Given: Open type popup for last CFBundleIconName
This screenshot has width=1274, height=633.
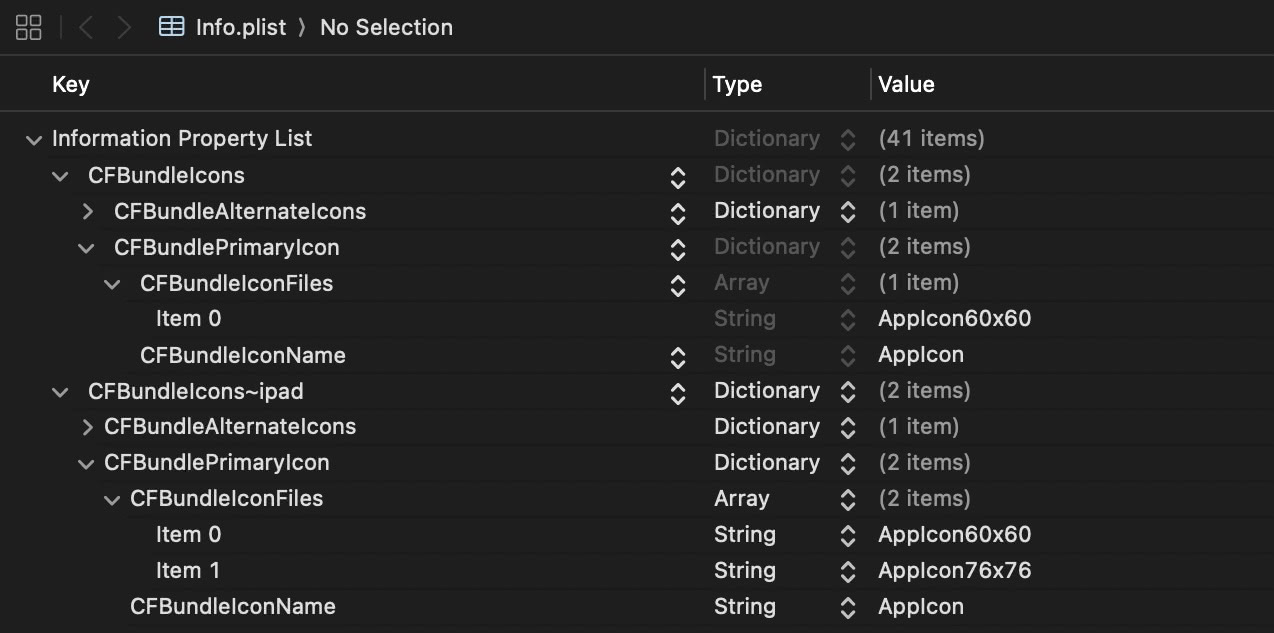Looking at the screenshot, I should tap(848, 607).
